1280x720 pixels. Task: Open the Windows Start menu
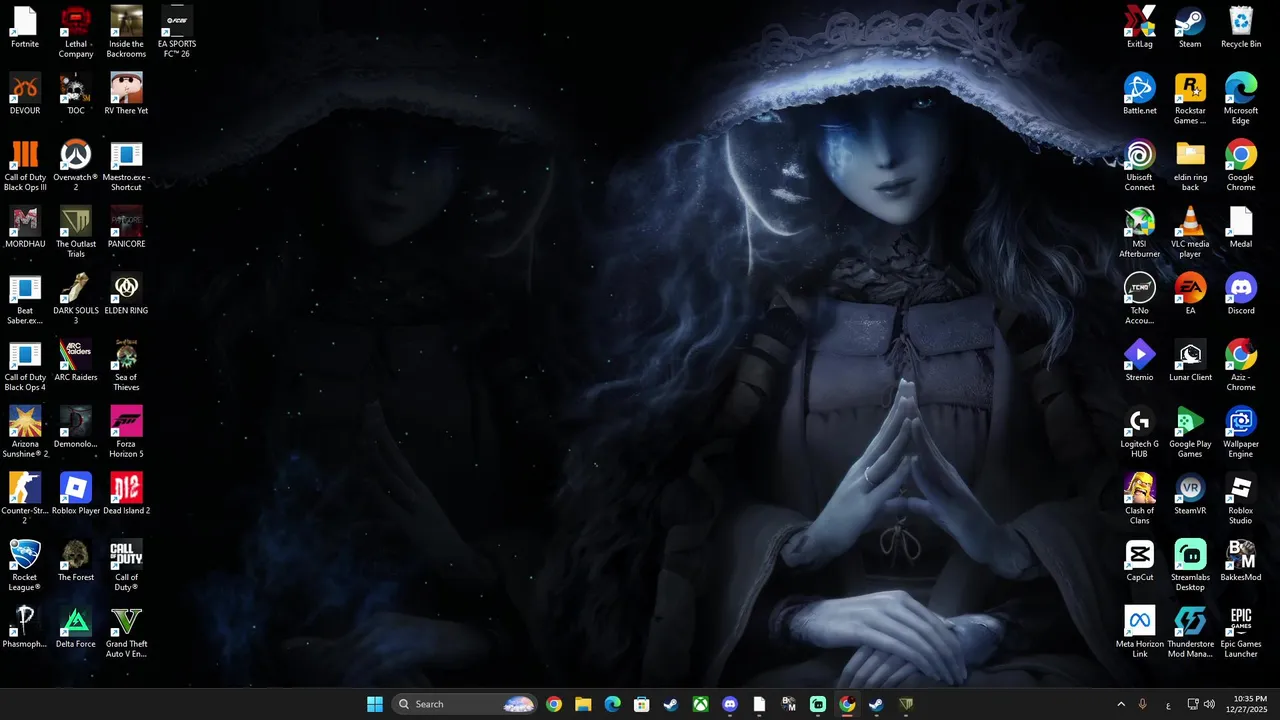click(375, 704)
